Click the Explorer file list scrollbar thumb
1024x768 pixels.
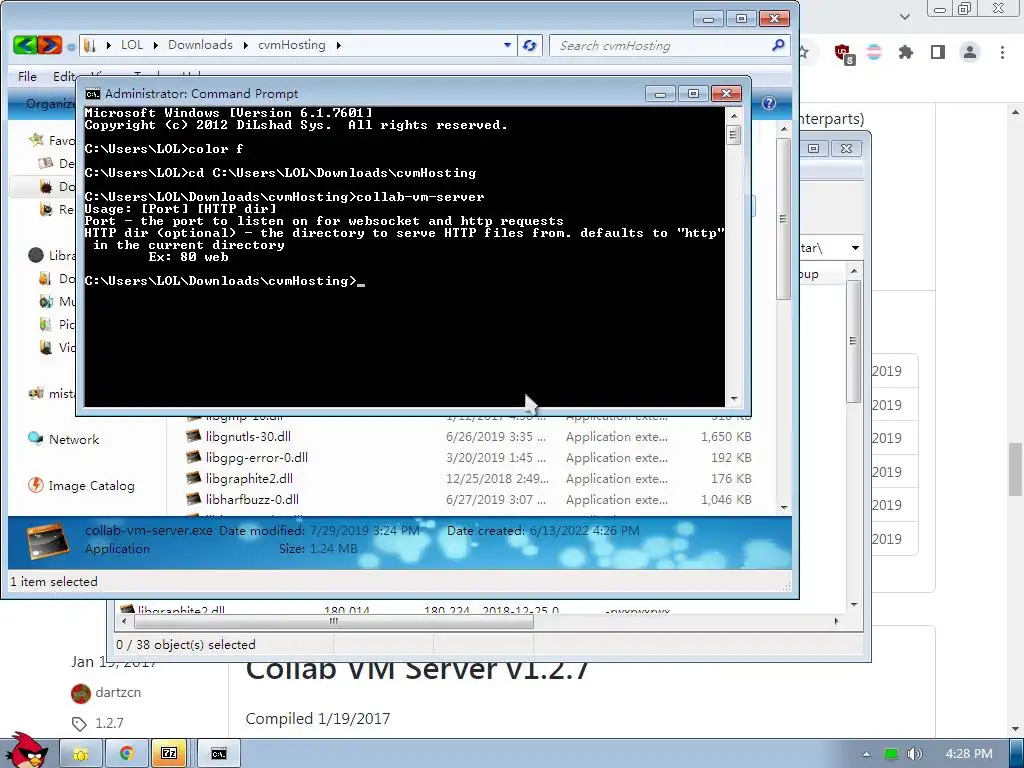click(783, 219)
